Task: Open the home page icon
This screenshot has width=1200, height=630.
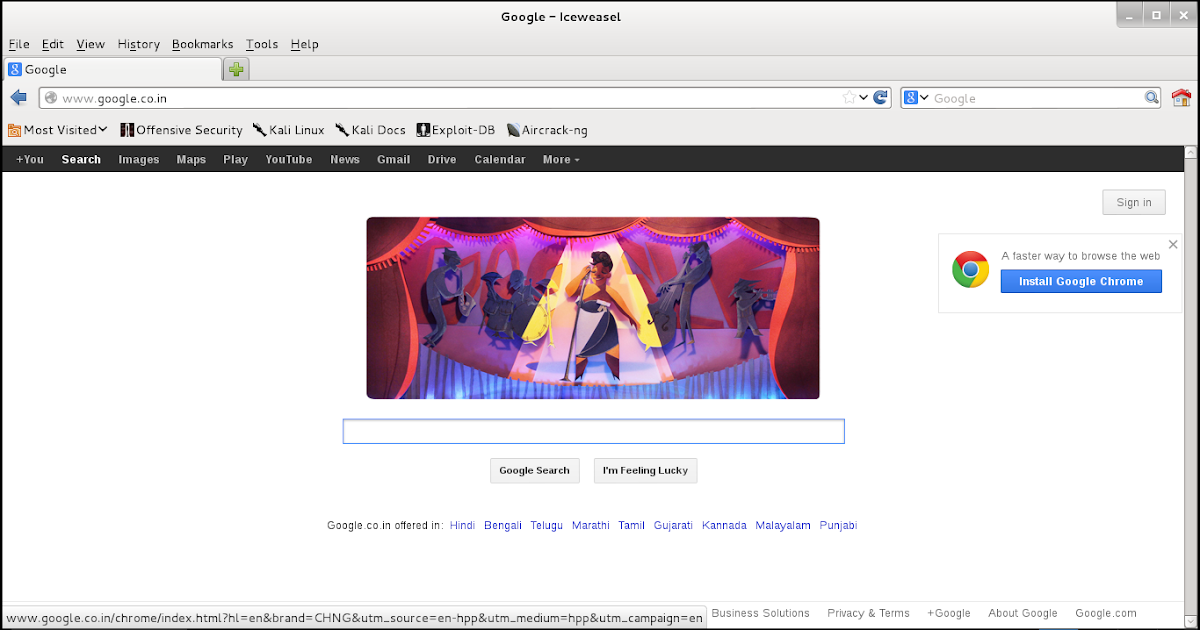Action: [x=1182, y=97]
